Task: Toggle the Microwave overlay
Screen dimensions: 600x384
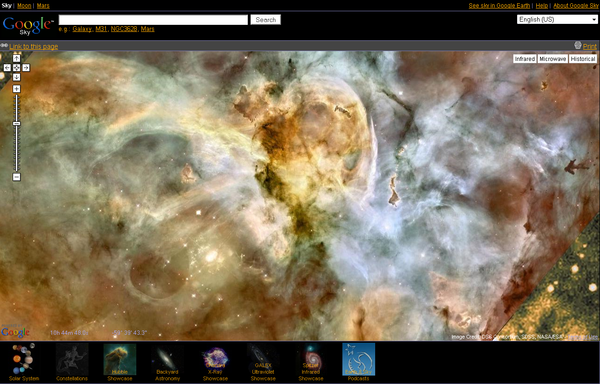Action: 552,59
